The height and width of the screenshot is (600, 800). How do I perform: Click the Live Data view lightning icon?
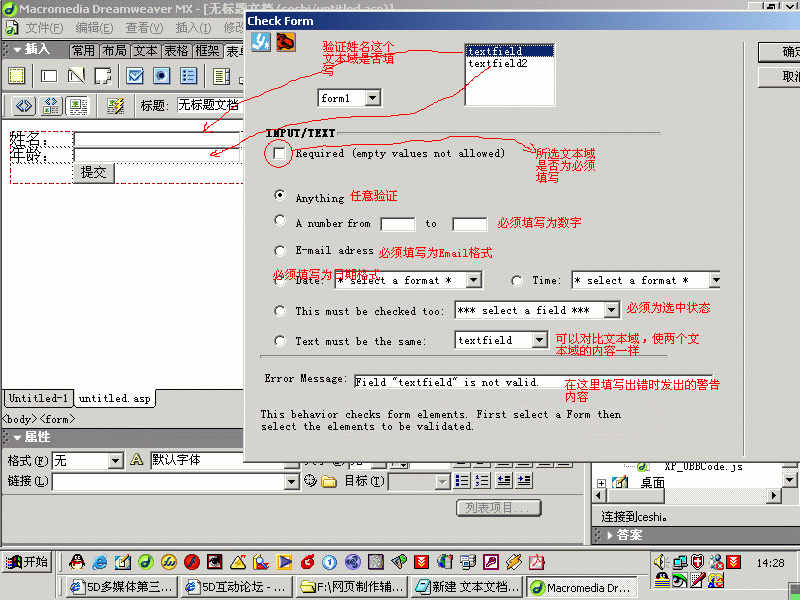pos(115,105)
